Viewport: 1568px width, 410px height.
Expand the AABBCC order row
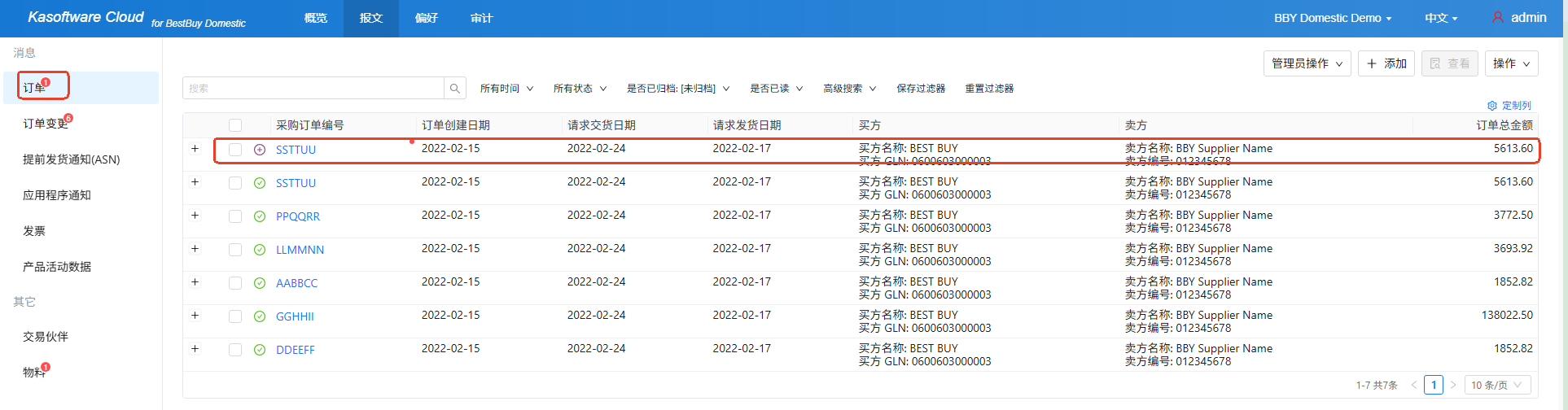(x=195, y=282)
